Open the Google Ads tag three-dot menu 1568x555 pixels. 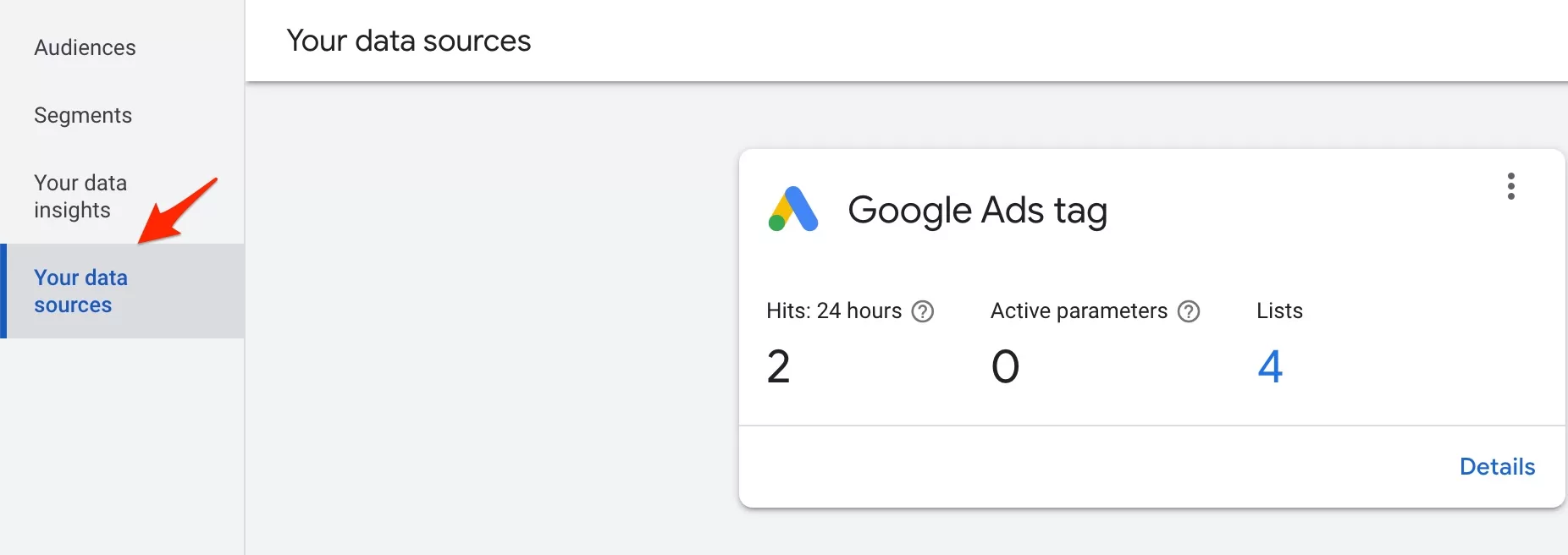tap(1510, 186)
